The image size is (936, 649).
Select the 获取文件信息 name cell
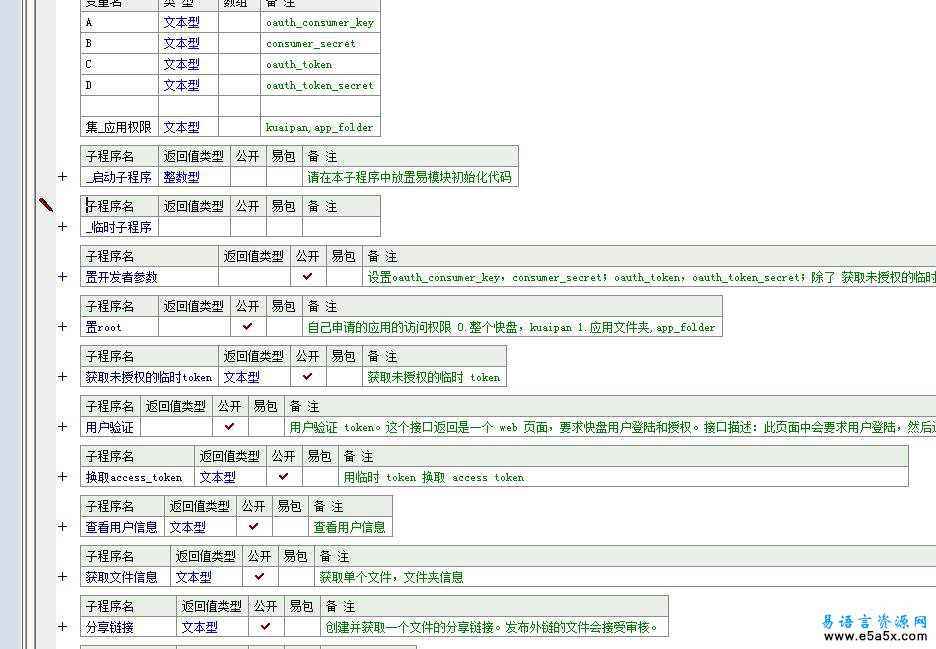pos(125,577)
